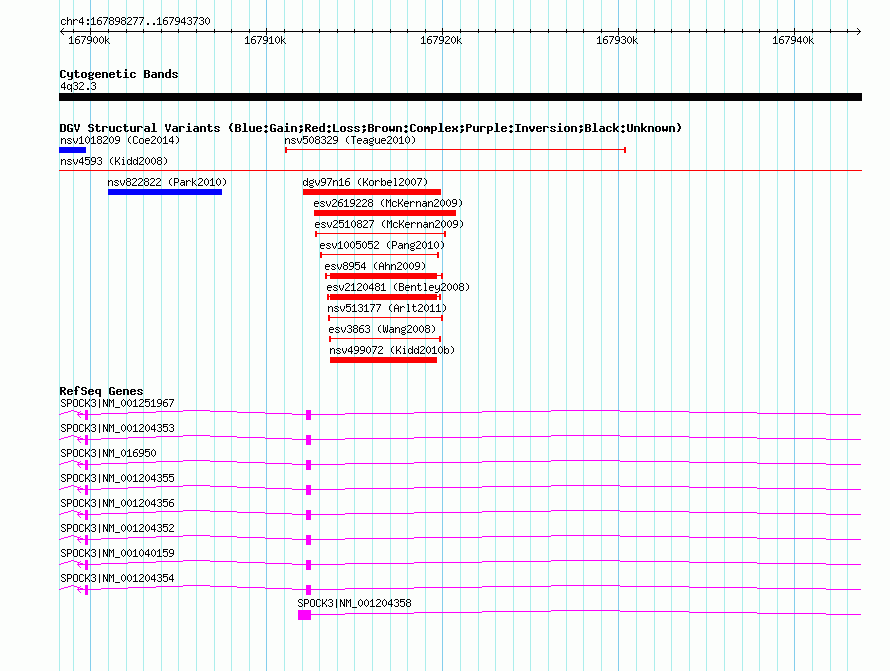This screenshot has height=671, width=890.
Task: Open the SPOCK3|NM_001204355 transcript label
Action: click(x=117, y=478)
